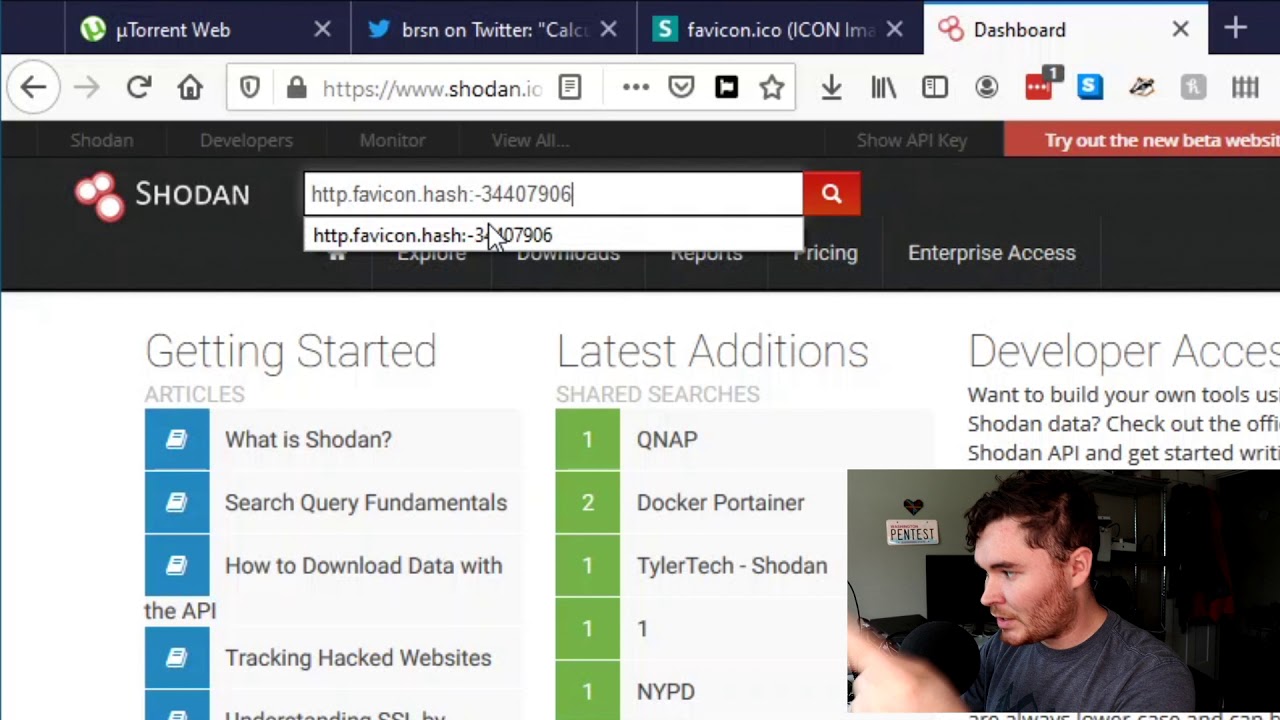The image size is (1280, 720).
Task: Open Developers link in top bar
Action: [246, 140]
